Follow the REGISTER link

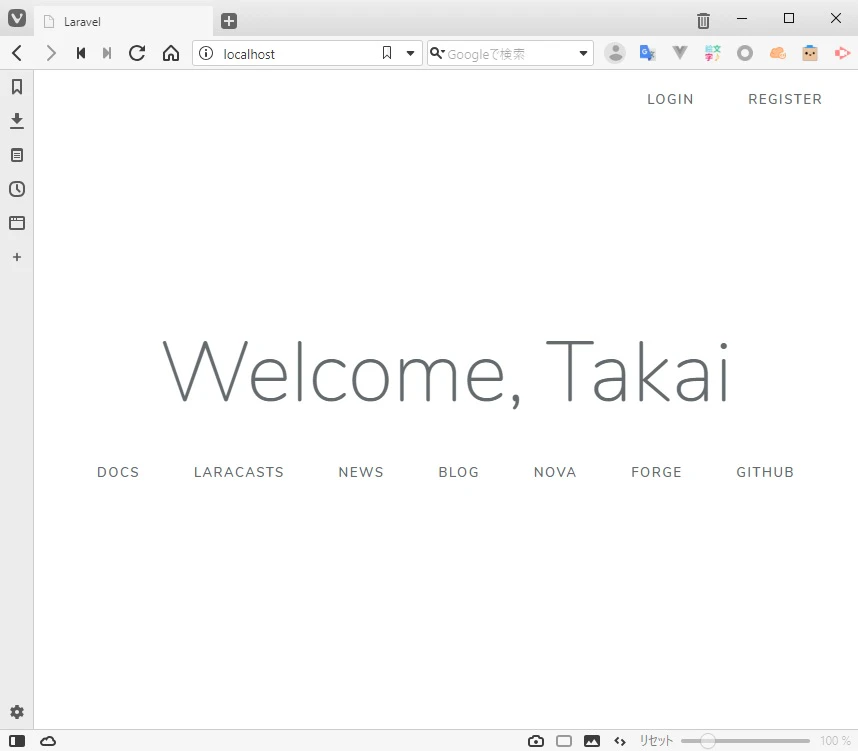[x=785, y=99]
